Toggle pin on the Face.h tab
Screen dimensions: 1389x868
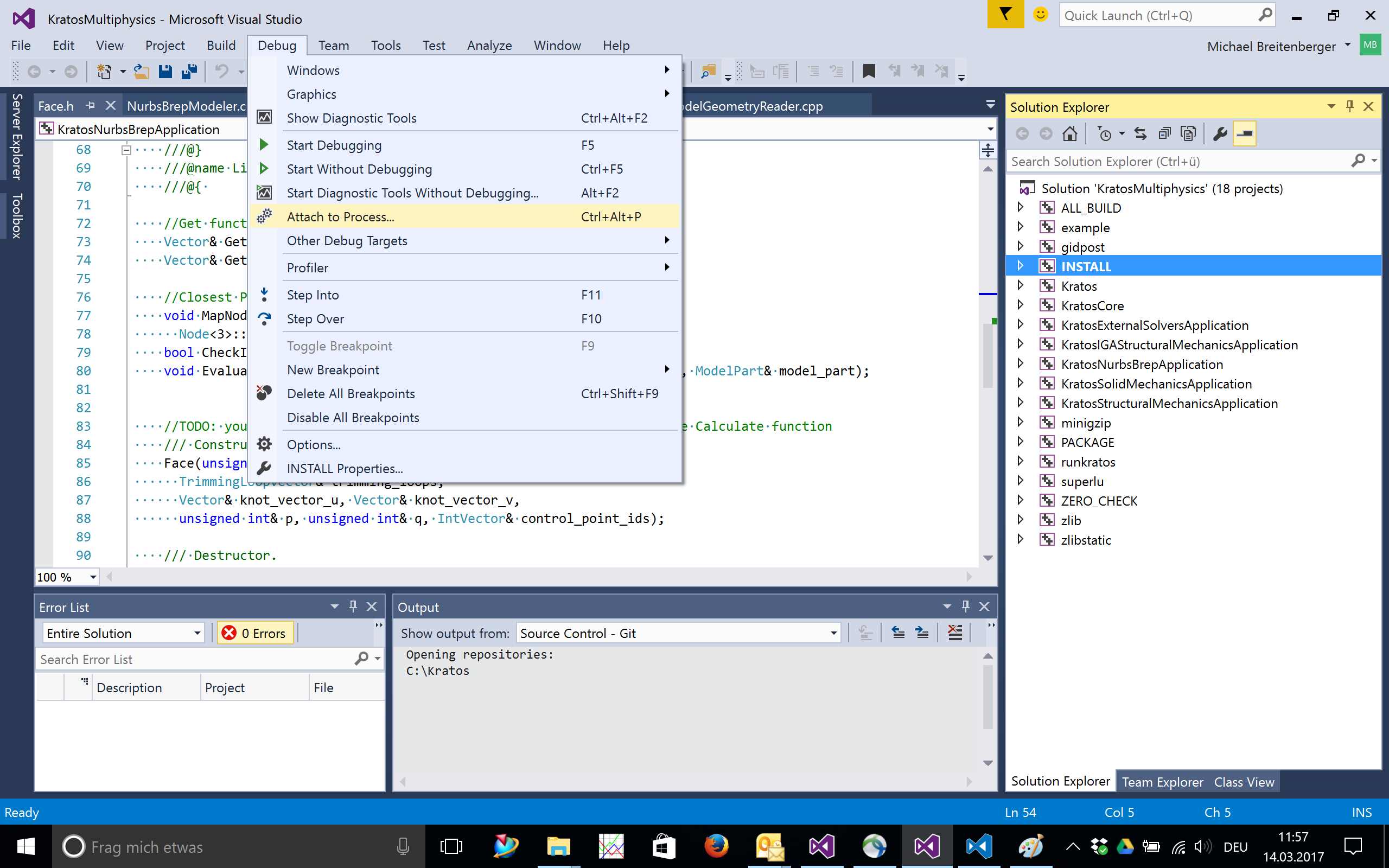point(90,106)
